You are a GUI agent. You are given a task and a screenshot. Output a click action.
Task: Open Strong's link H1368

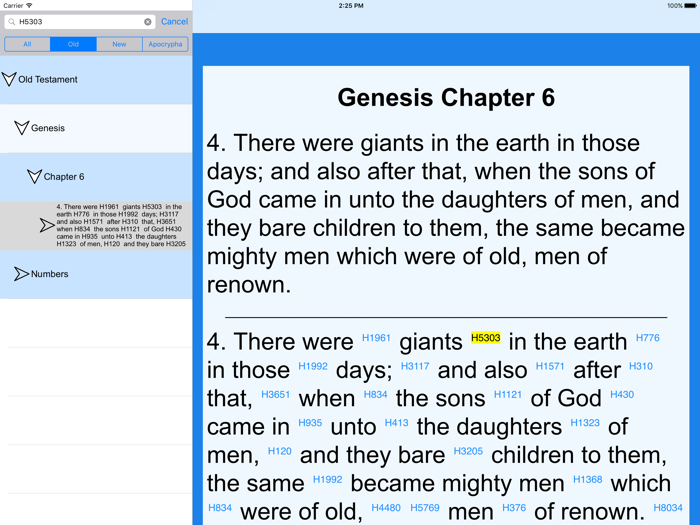tap(588, 479)
